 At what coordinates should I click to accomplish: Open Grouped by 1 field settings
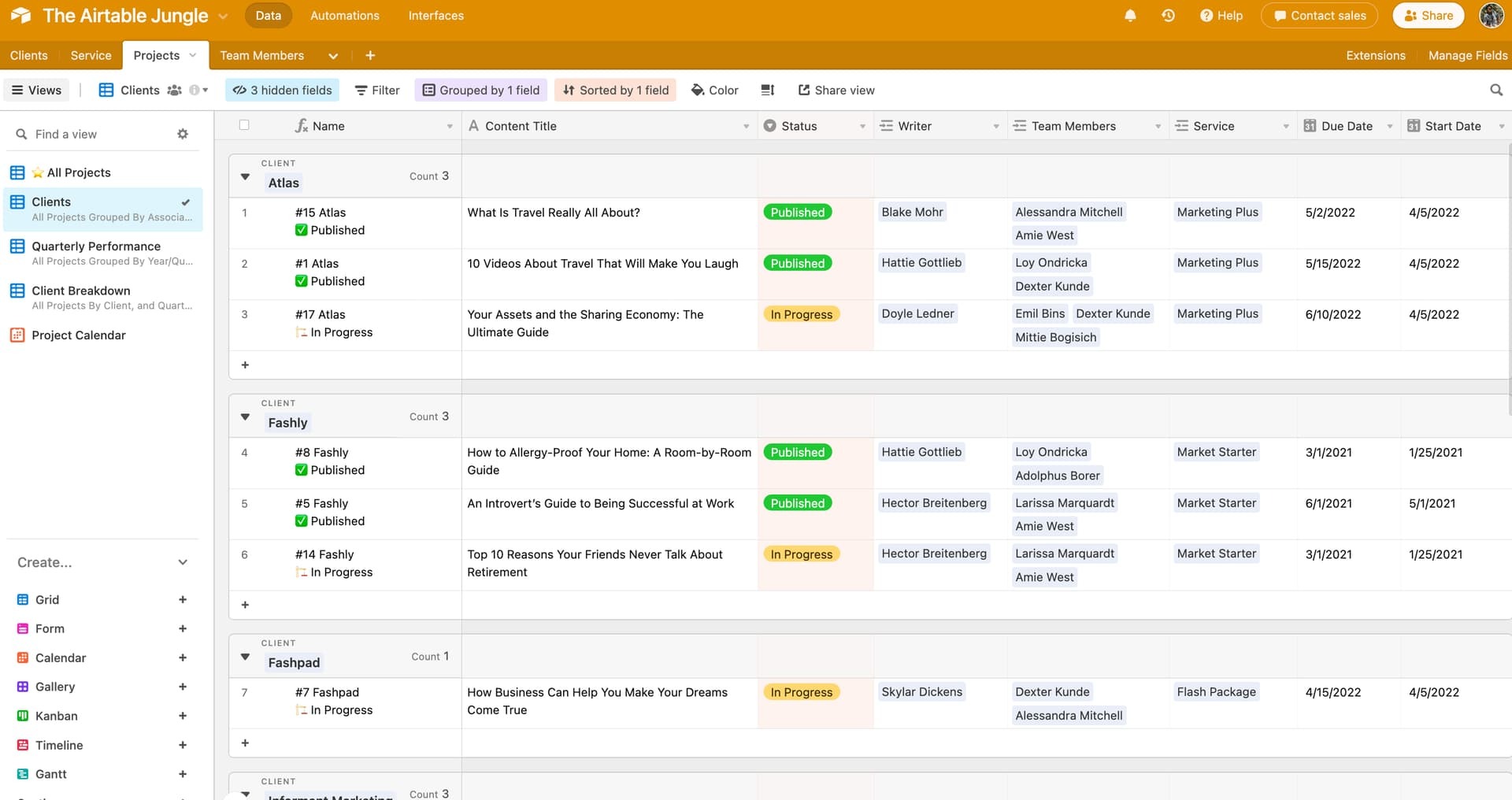(481, 90)
